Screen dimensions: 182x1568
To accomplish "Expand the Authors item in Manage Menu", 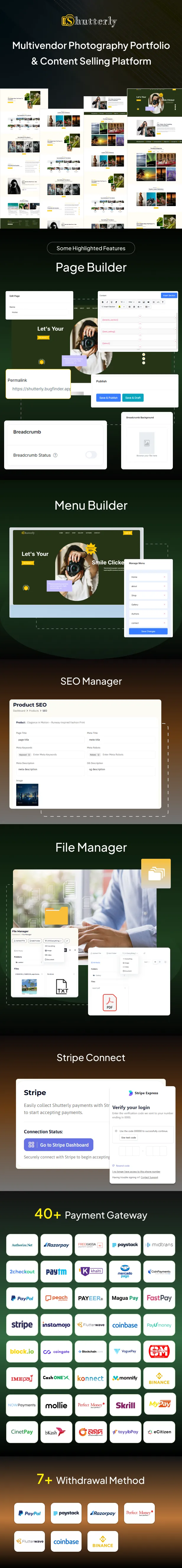I will click(x=148, y=614).
